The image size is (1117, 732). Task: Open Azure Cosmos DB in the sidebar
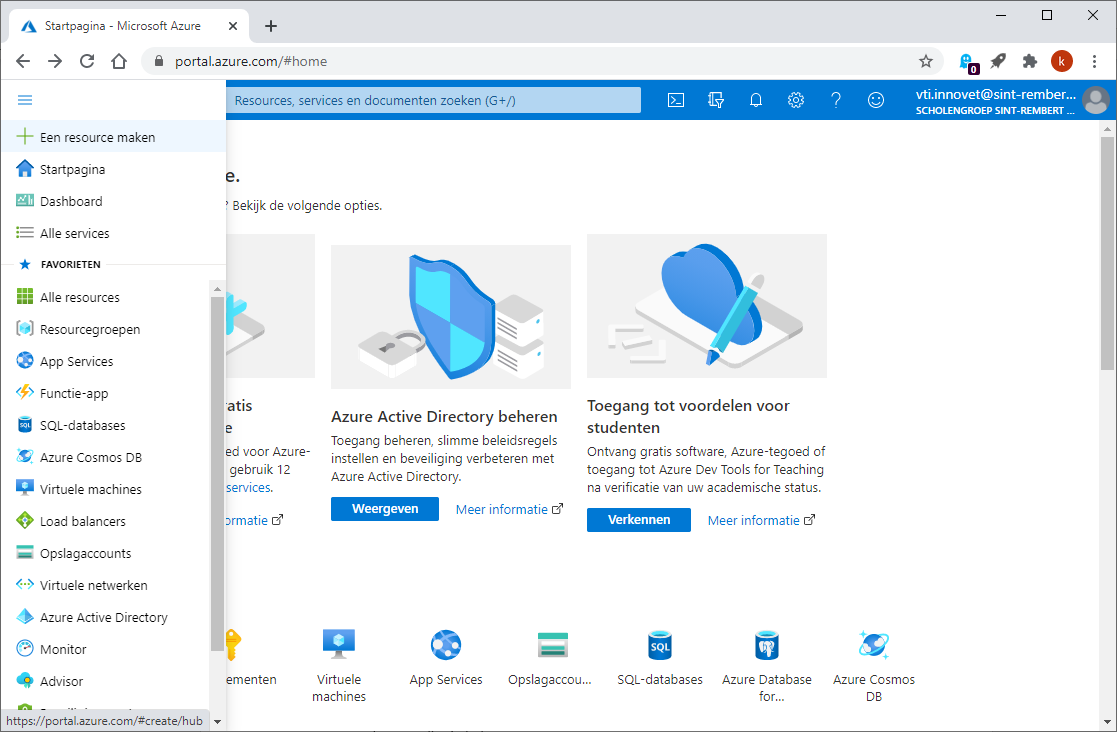105,457
